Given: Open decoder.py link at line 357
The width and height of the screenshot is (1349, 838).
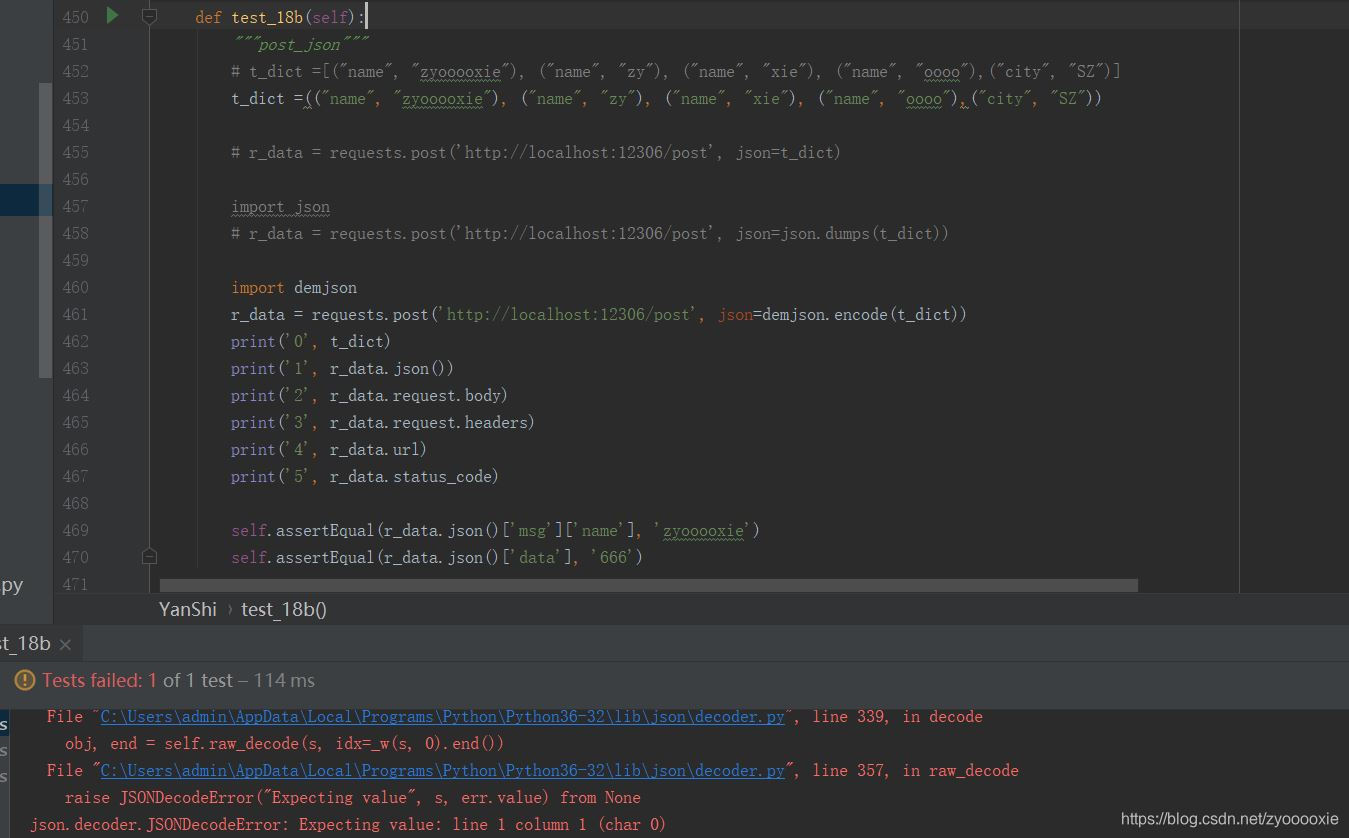Looking at the screenshot, I should (443, 771).
